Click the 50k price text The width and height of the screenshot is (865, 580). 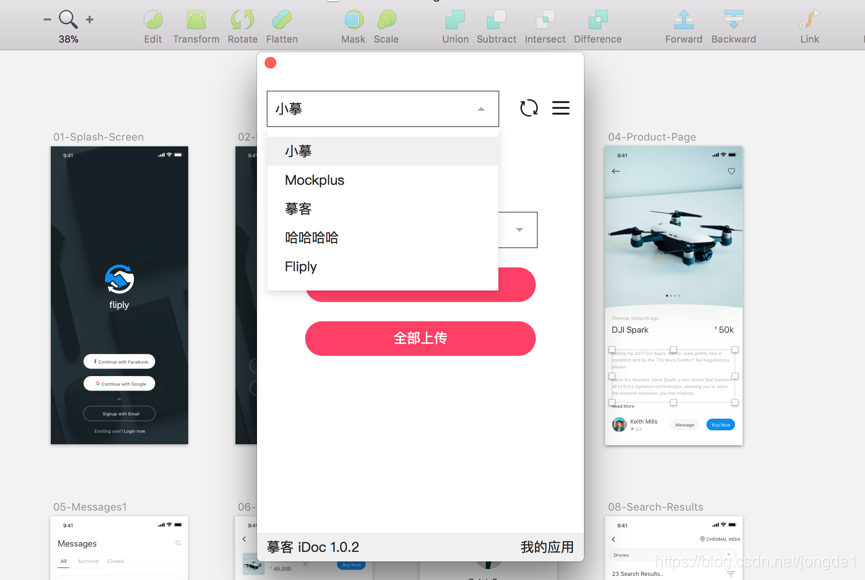[724, 329]
